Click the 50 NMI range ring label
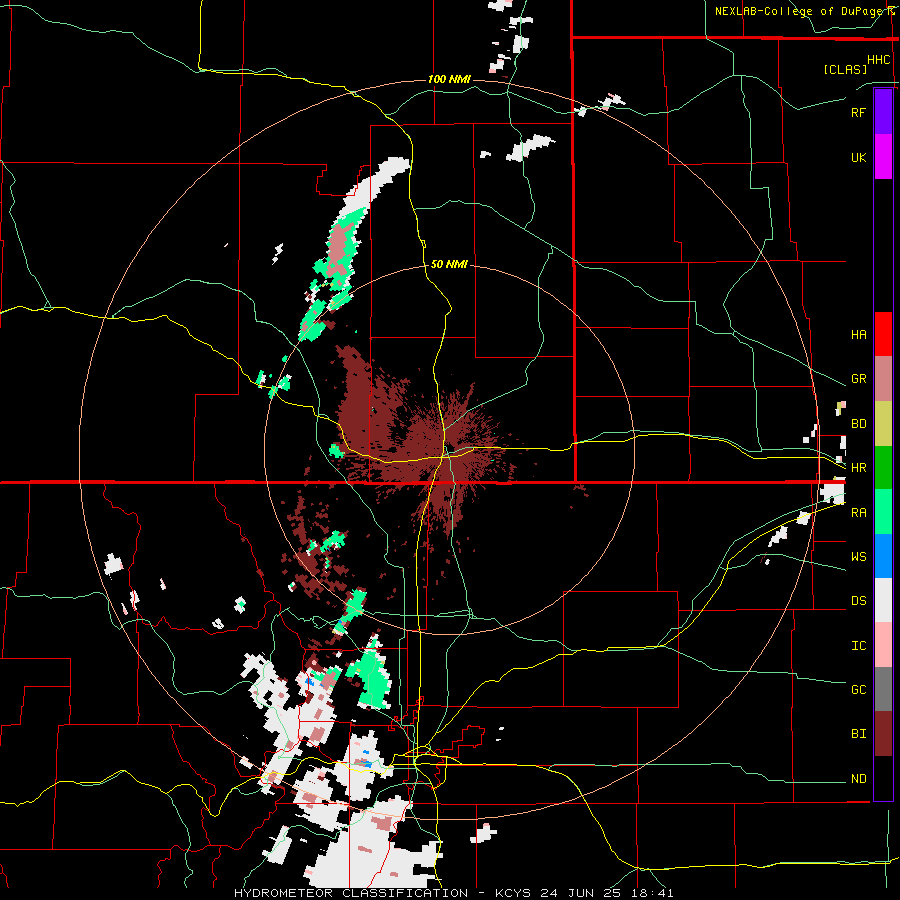 click(449, 264)
